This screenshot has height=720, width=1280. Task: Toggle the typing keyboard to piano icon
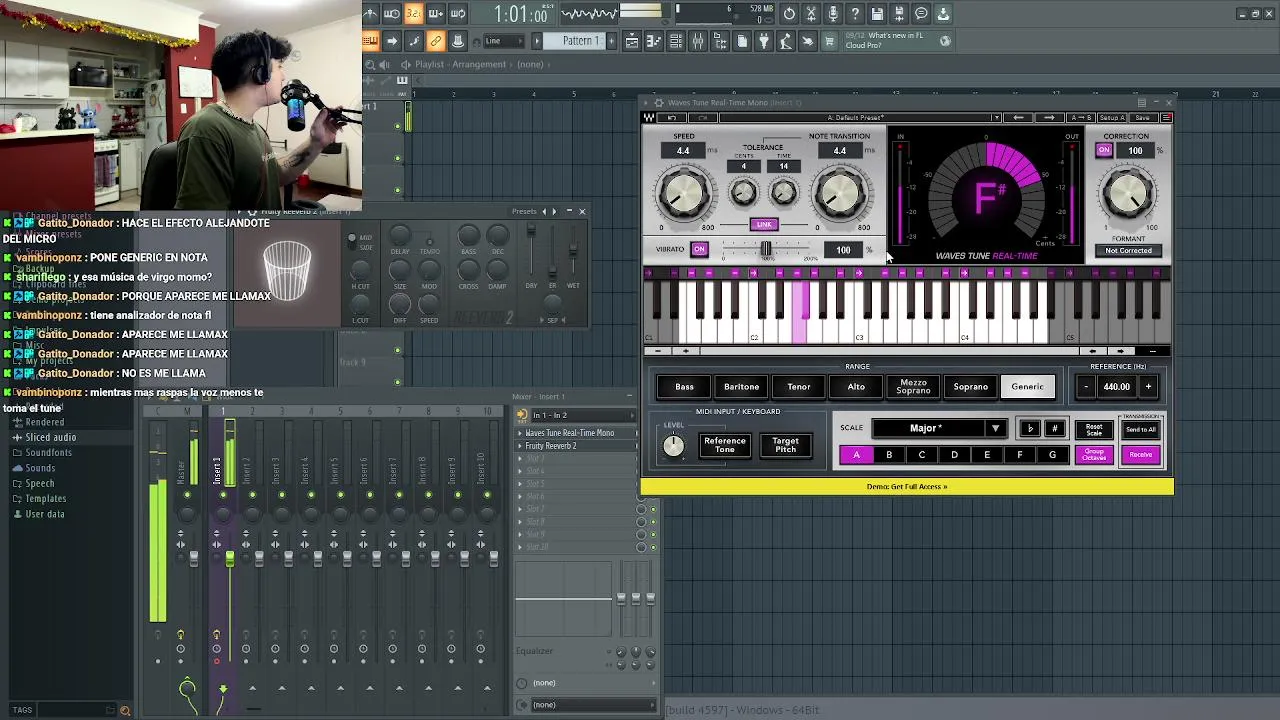(369, 41)
